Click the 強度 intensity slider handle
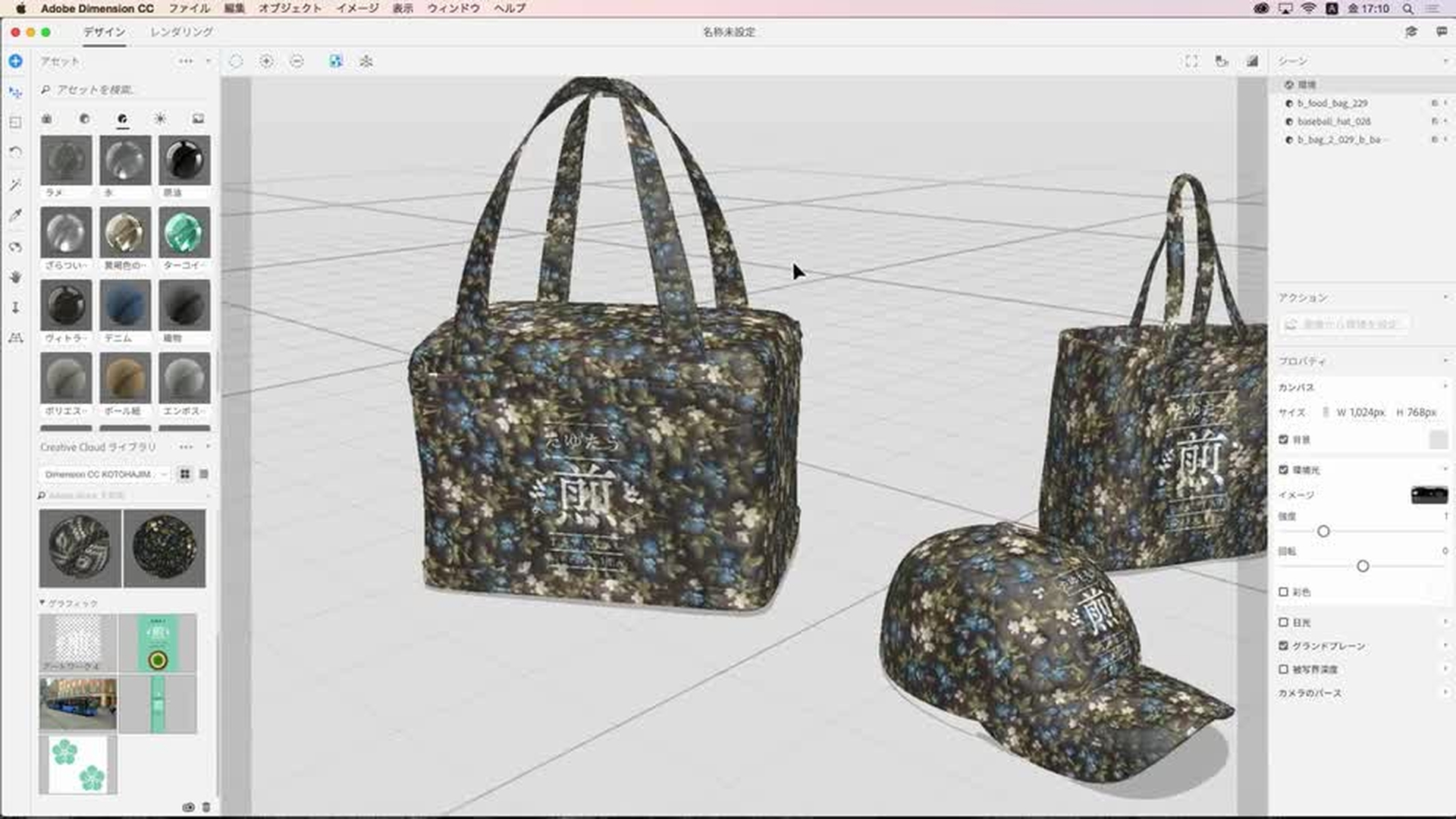Viewport: 1456px width, 819px height. coord(1323,532)
